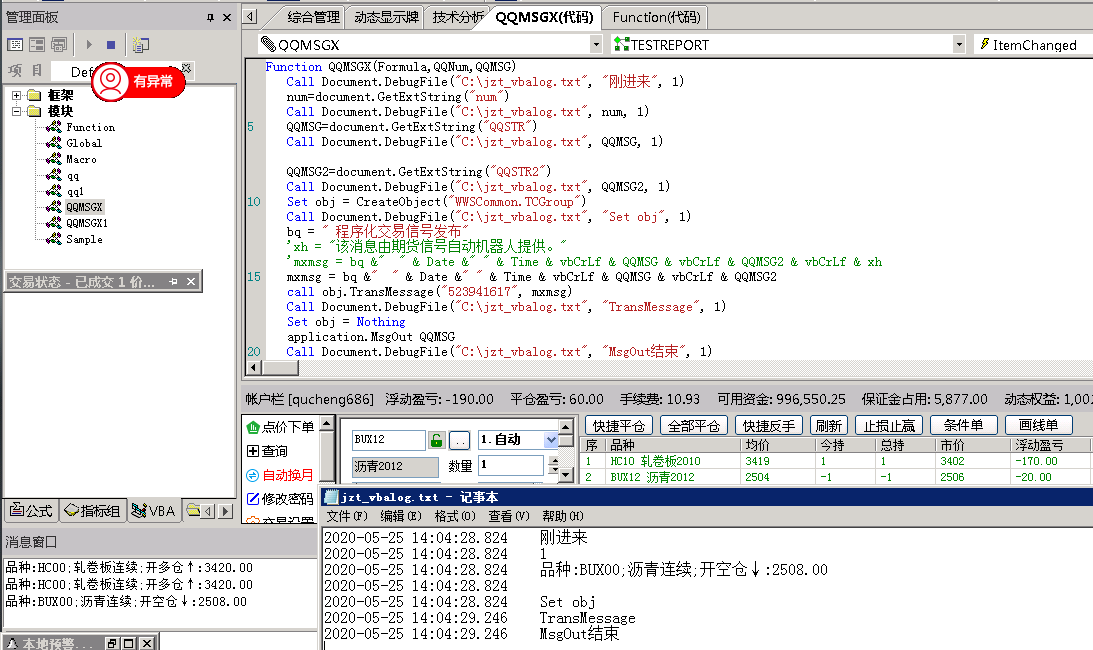
Task: Click the ".." contract browse button
Action: pyautogui.click(x=459, y=440)
